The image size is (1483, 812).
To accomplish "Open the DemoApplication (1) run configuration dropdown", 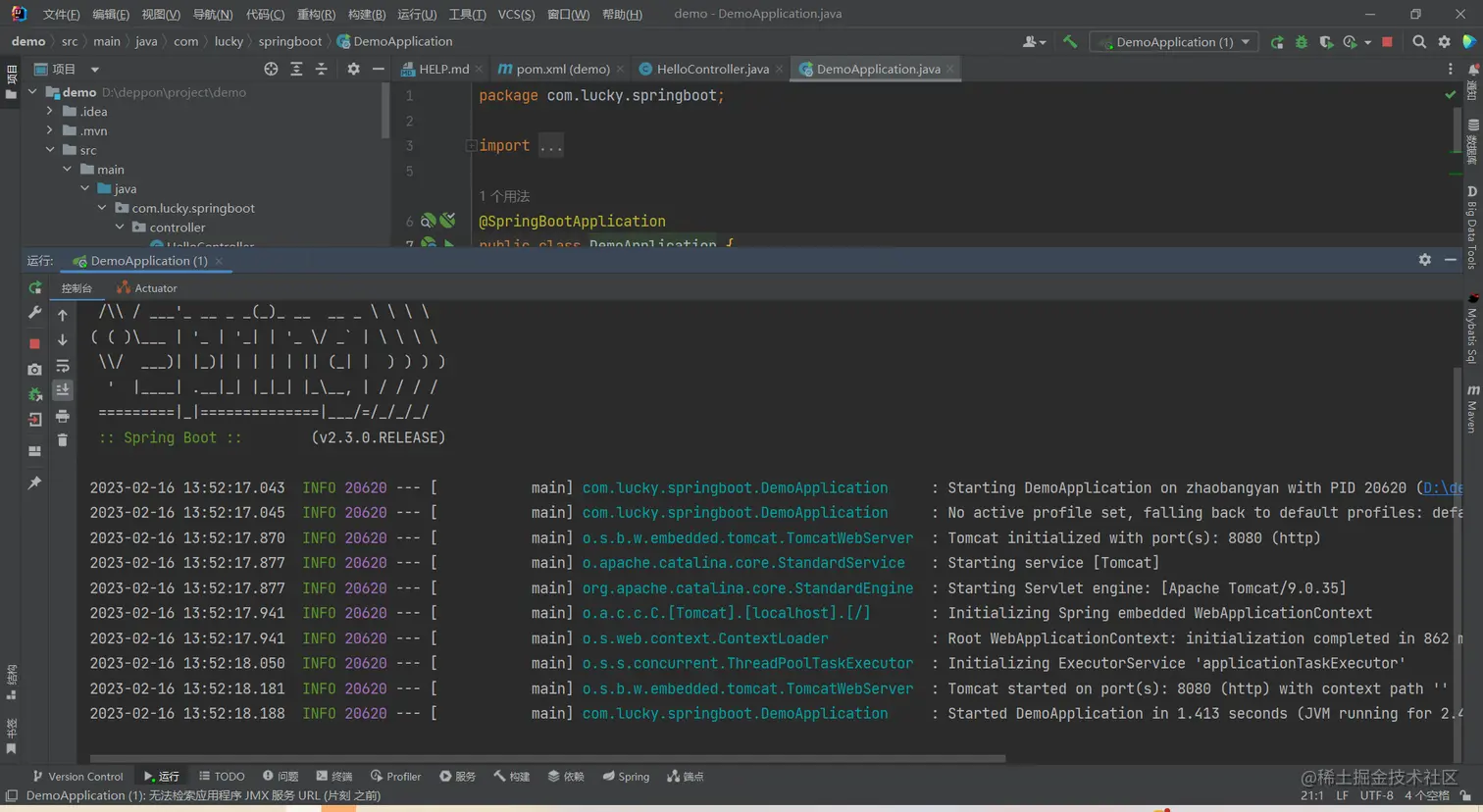I will pyautogui.click(x=1174, y=42).
